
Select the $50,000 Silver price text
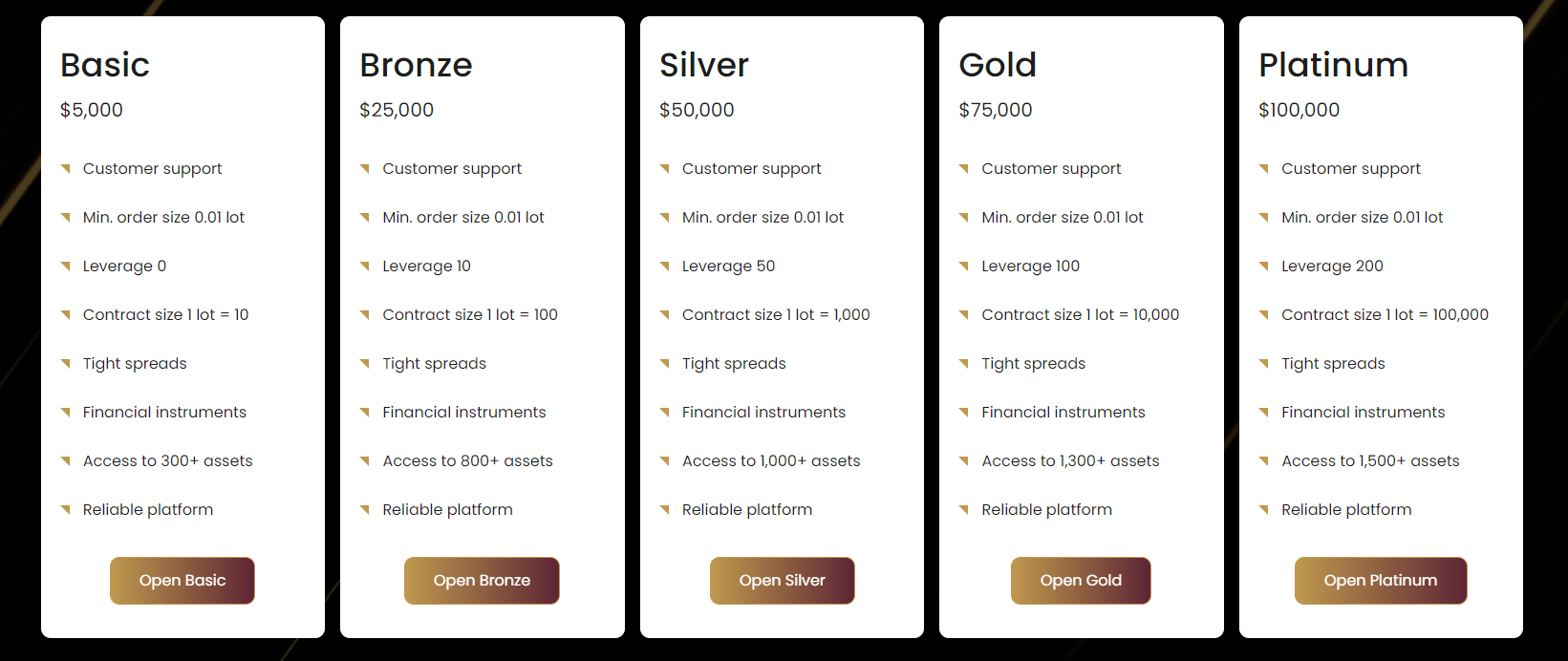(697, 110)
